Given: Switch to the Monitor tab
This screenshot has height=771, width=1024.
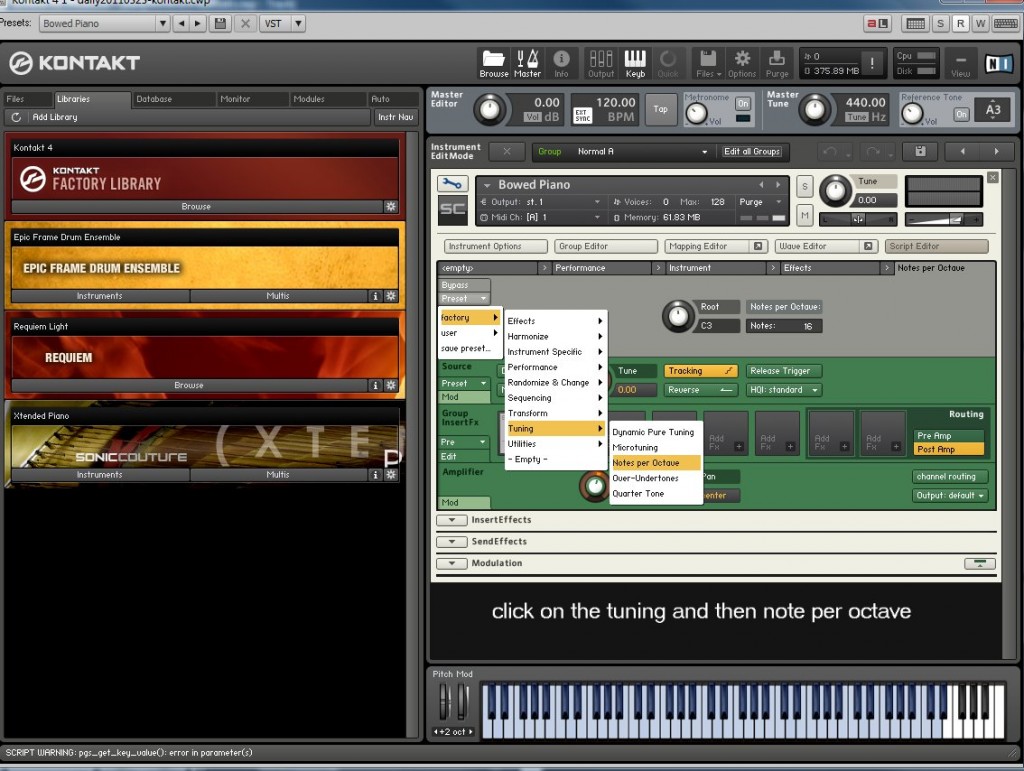Looking at the screenshot, I should (x=252, y=99).
